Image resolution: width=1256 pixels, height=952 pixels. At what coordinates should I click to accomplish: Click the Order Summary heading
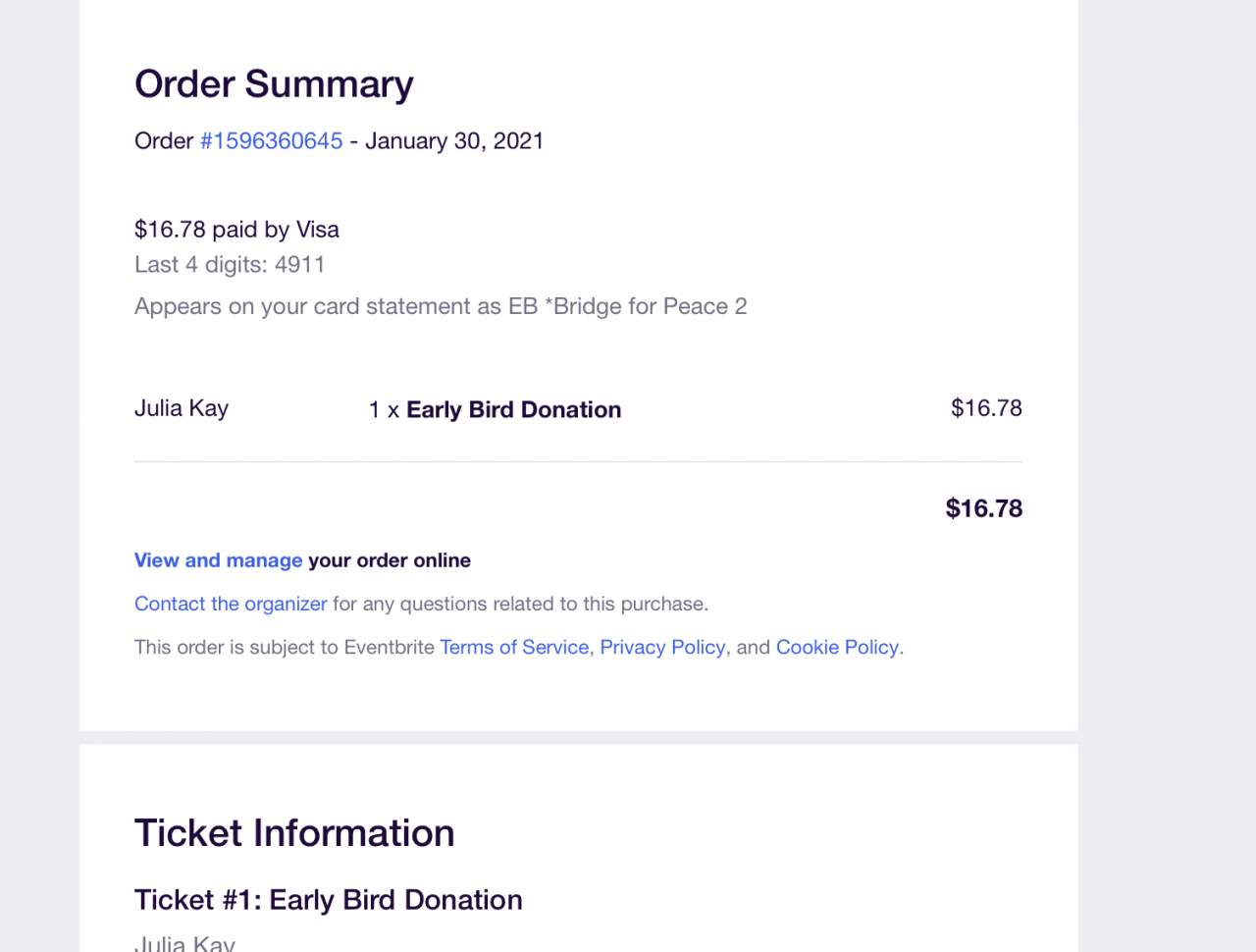[x=274, y=84]
